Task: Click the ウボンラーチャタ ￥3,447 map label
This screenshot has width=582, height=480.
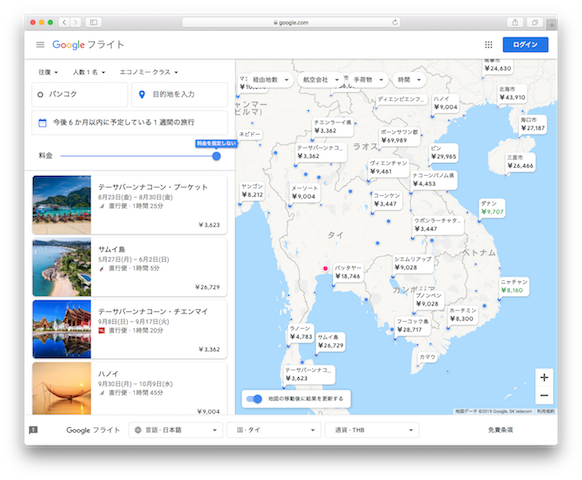Action: click(x=438, y=225)
